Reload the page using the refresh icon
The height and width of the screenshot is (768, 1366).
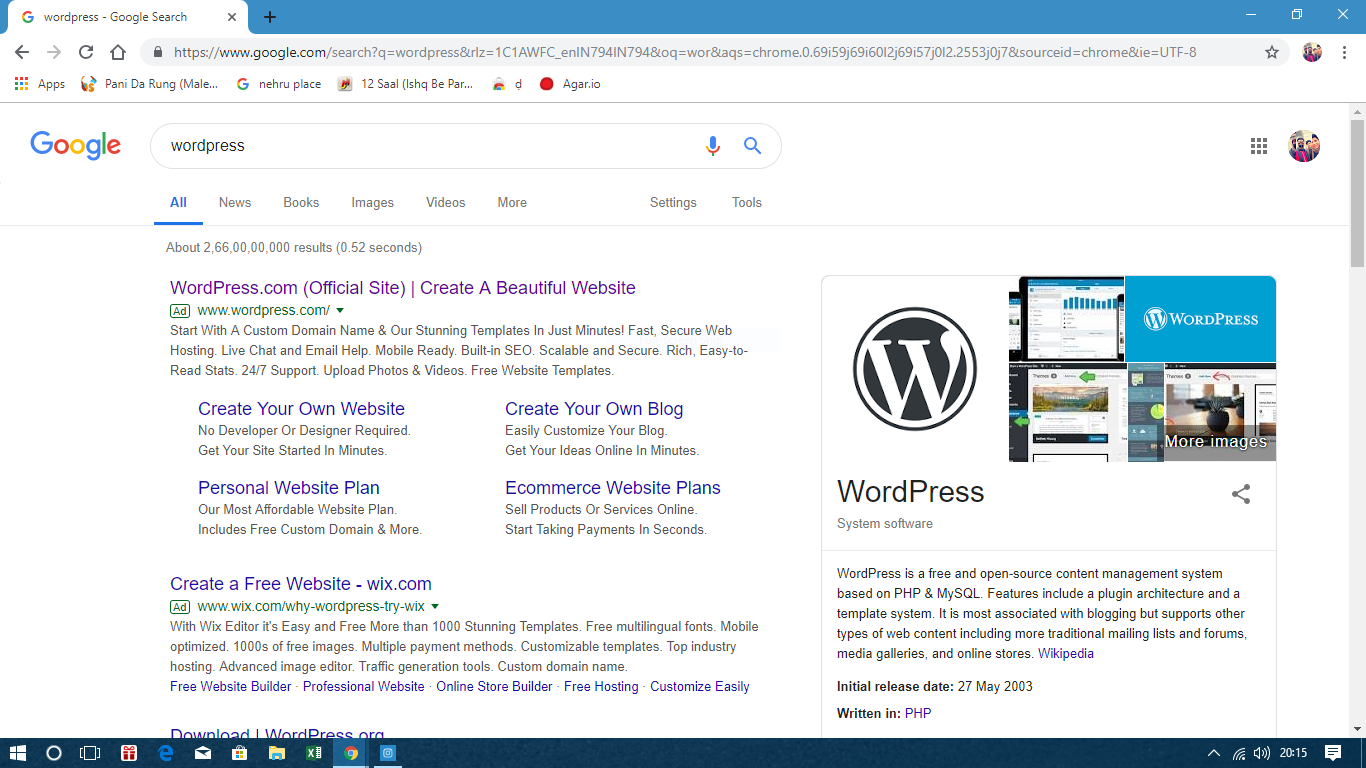coord(86,52)
